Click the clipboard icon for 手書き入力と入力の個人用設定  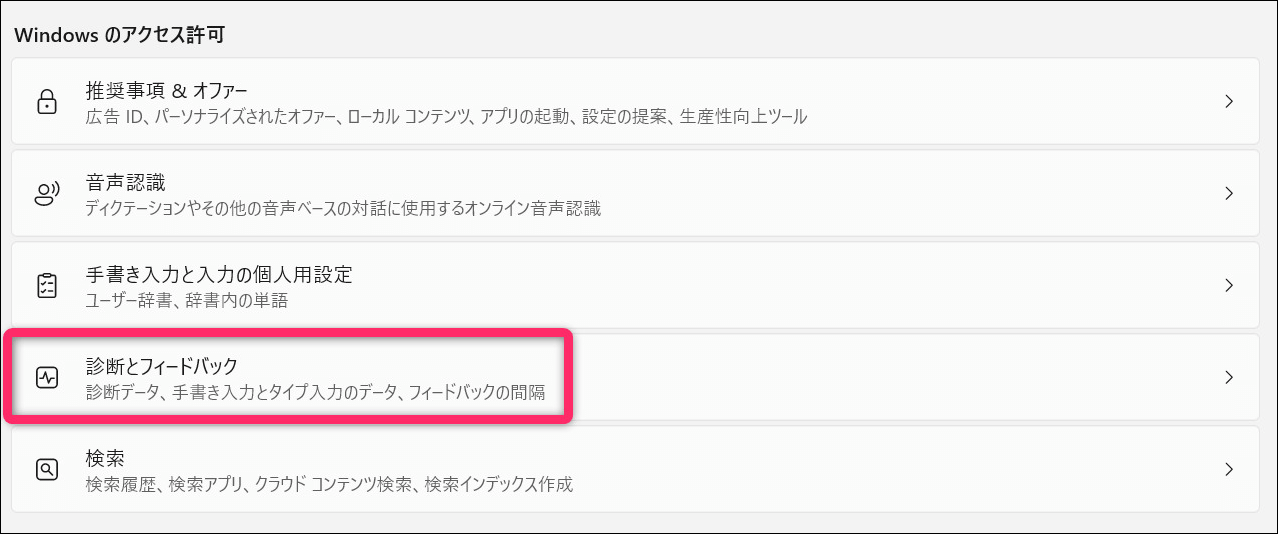click(46, 286)
